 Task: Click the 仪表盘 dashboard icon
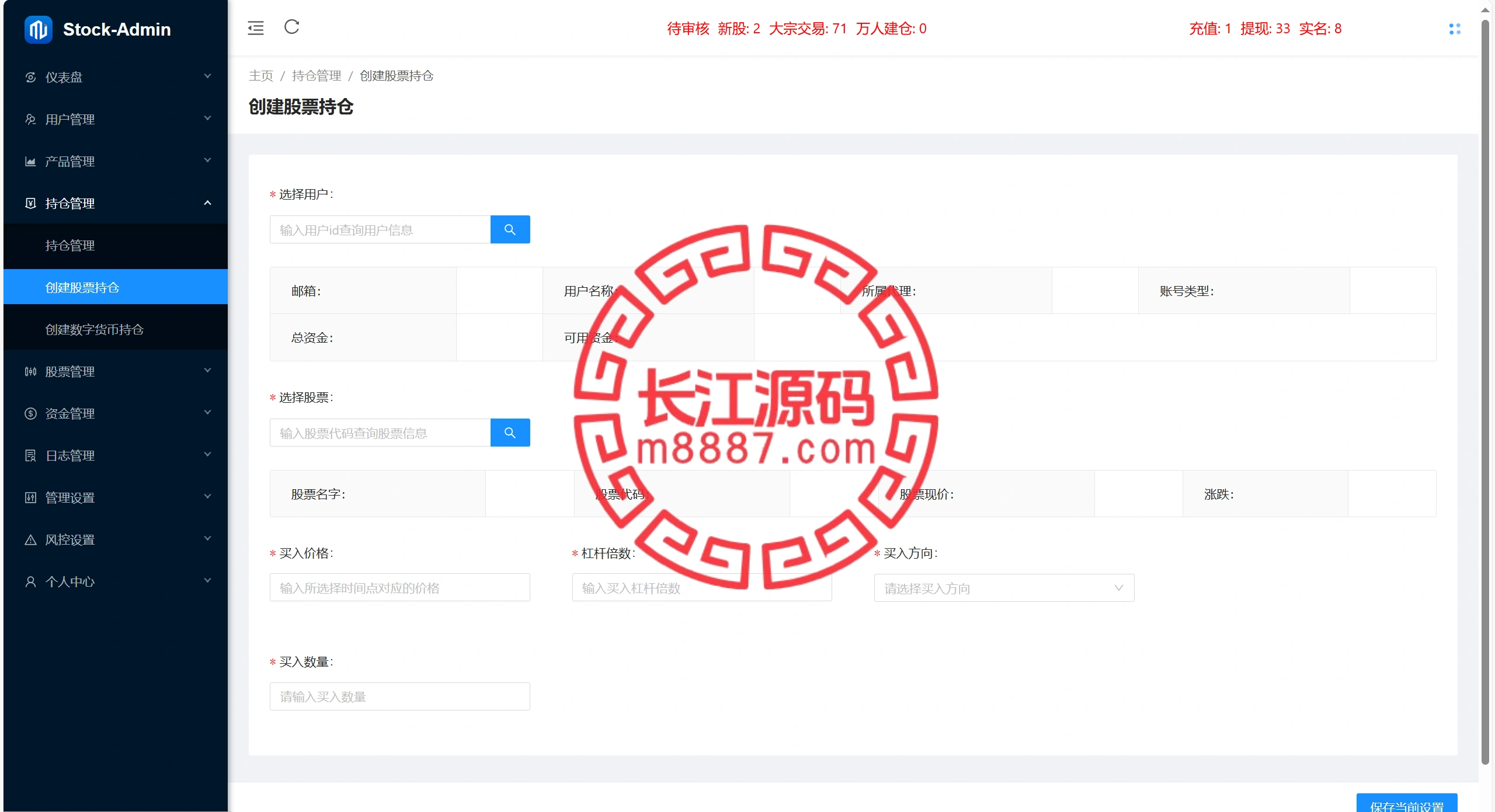[x=31, y=77]
